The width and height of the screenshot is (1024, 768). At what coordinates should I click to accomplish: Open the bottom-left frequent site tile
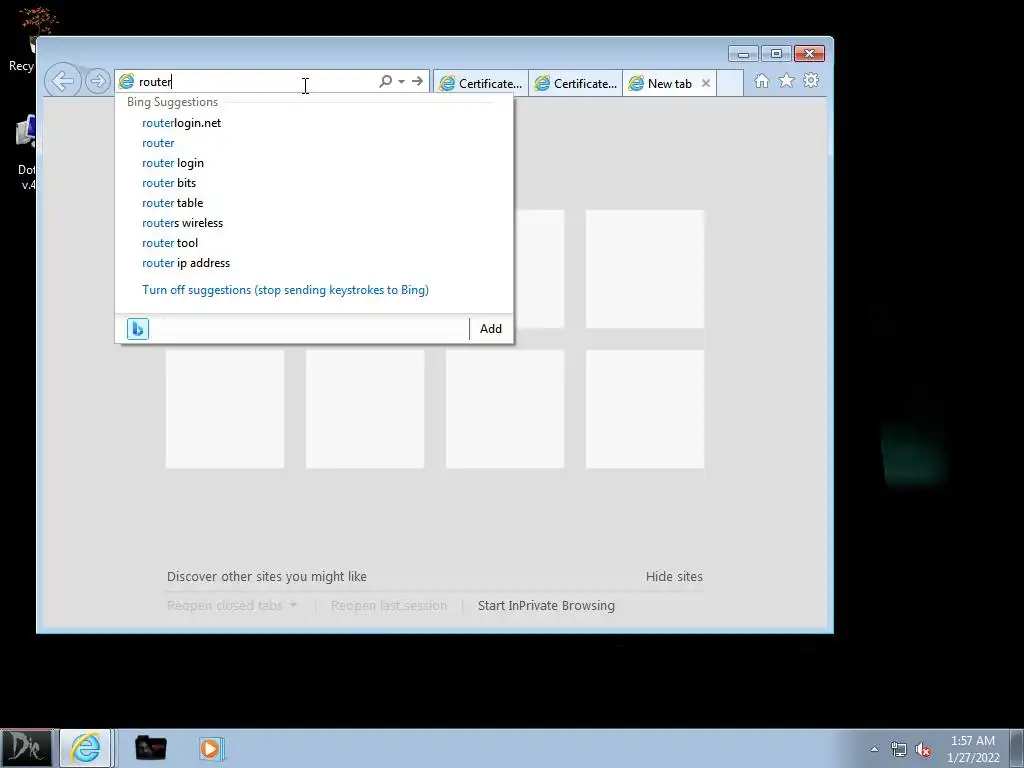pyautogui.click(x=225, y=409)
